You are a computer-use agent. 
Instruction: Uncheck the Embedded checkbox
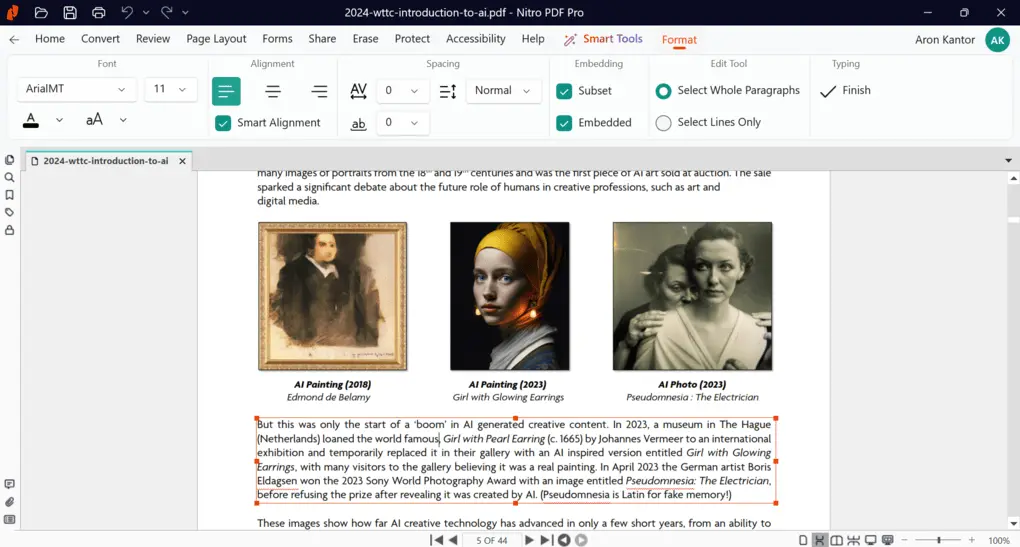coord(564,123)
